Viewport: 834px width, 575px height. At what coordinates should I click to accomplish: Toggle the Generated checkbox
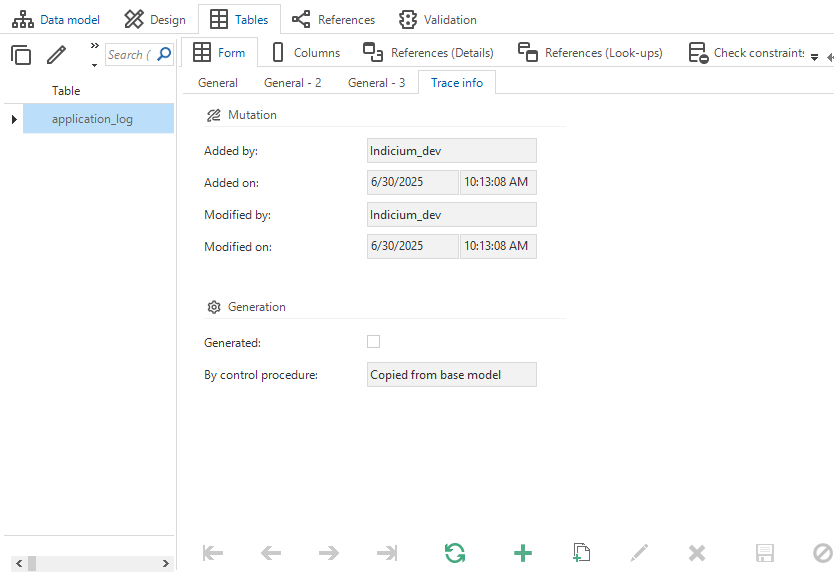tap(373, 341)
